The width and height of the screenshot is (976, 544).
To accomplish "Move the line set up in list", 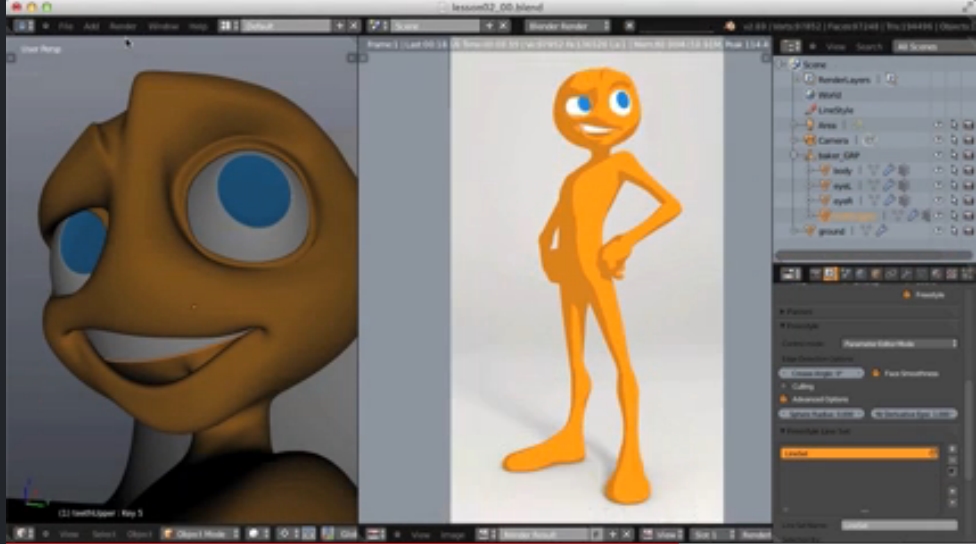I will point(952,491).
